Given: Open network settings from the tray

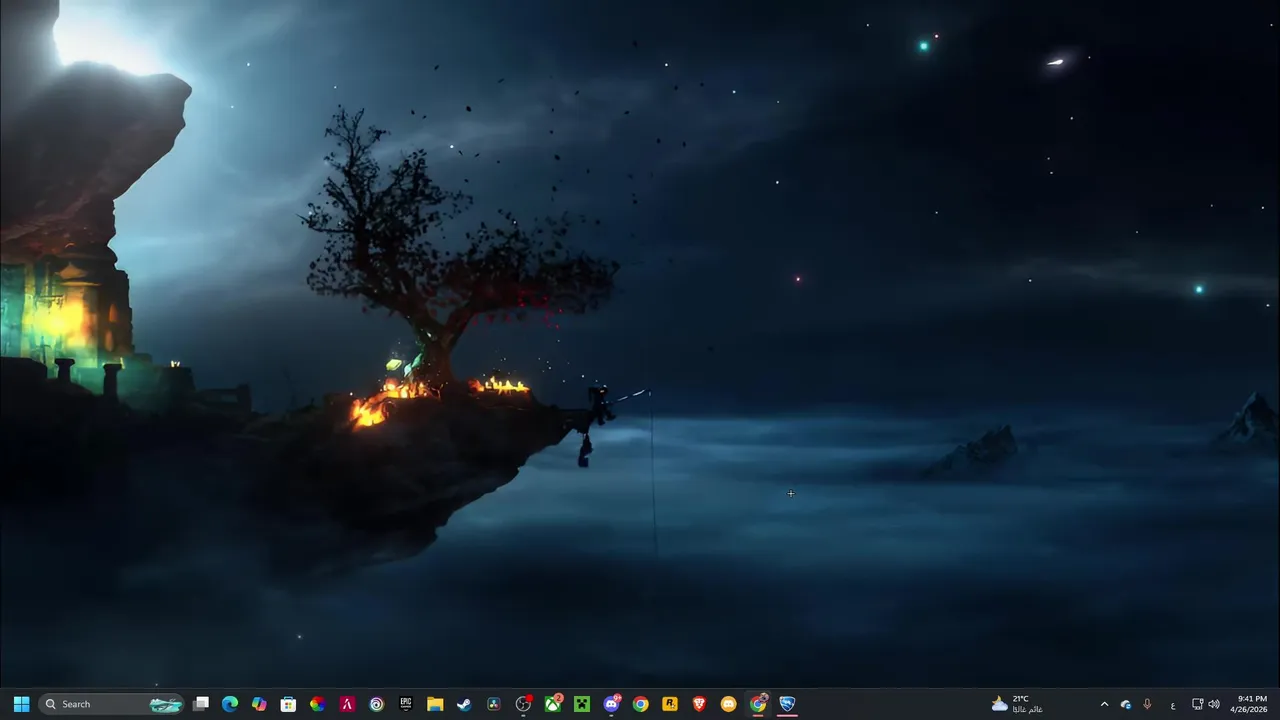Looking at the screenshot, I should pyautogui.click(x=1198, y=704).
